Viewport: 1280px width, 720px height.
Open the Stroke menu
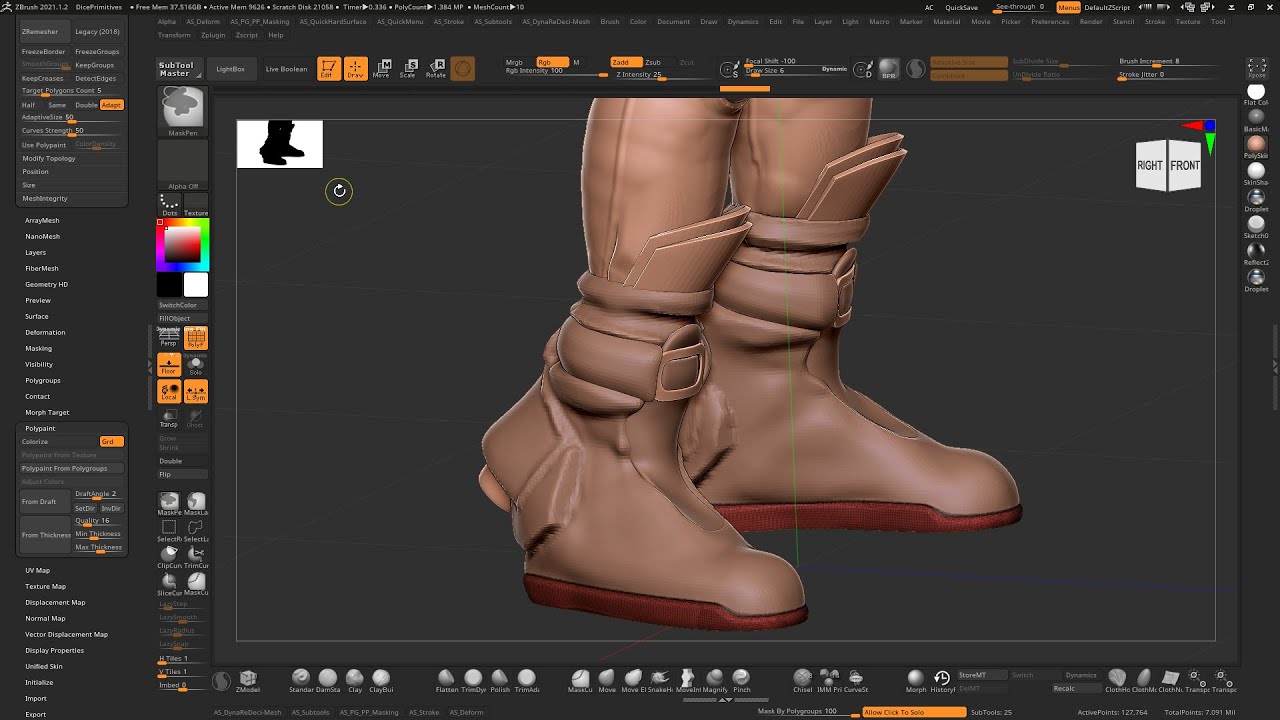click(x=1155, y=21)
